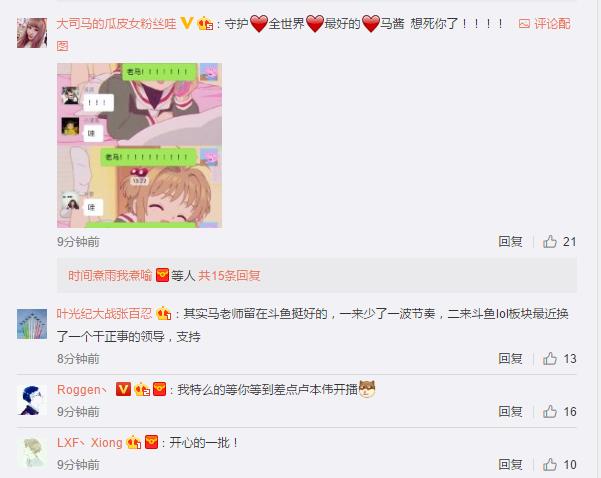Image resolution: width=601 pixels, height=478 pixels.
Task: Click 评论配图 link in first comment
Action: click(544, 24)
